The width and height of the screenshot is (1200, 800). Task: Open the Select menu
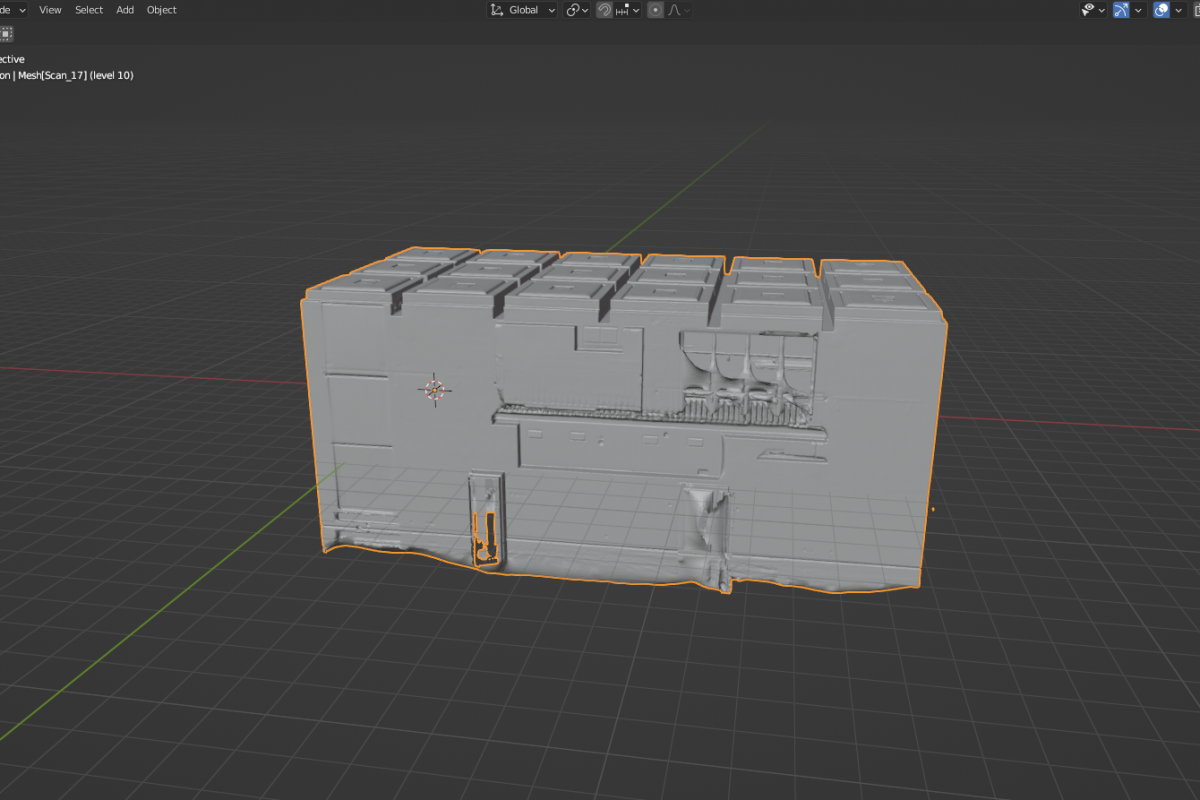[x=89, y=10]
